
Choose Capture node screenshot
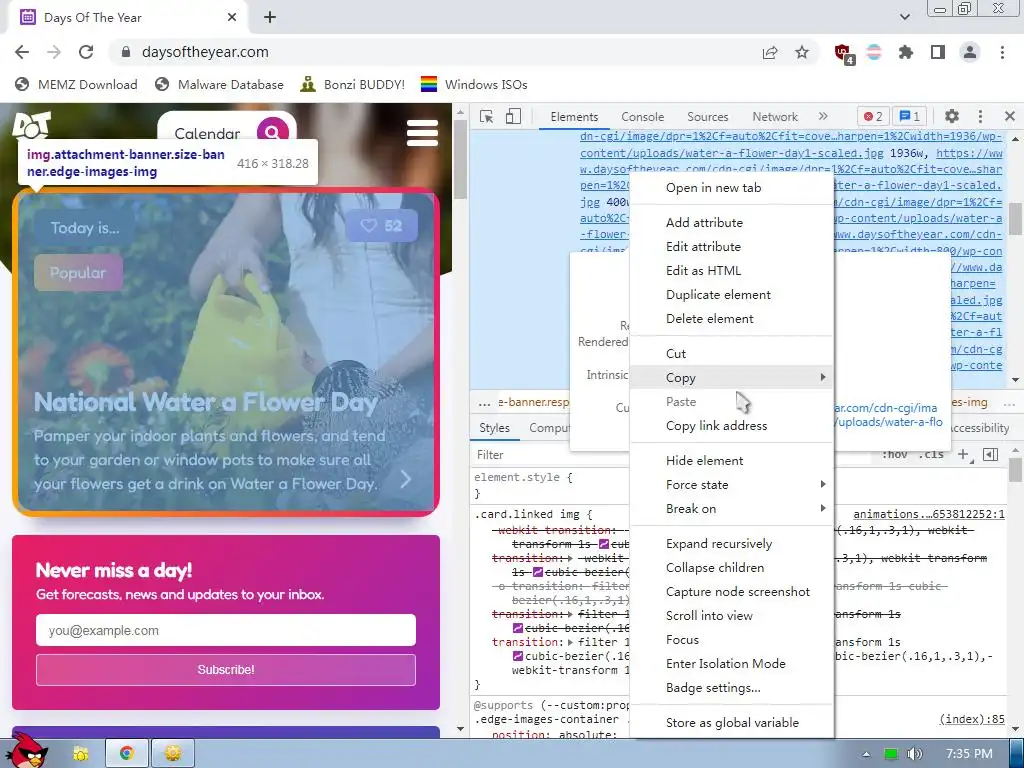pos(732,592)
